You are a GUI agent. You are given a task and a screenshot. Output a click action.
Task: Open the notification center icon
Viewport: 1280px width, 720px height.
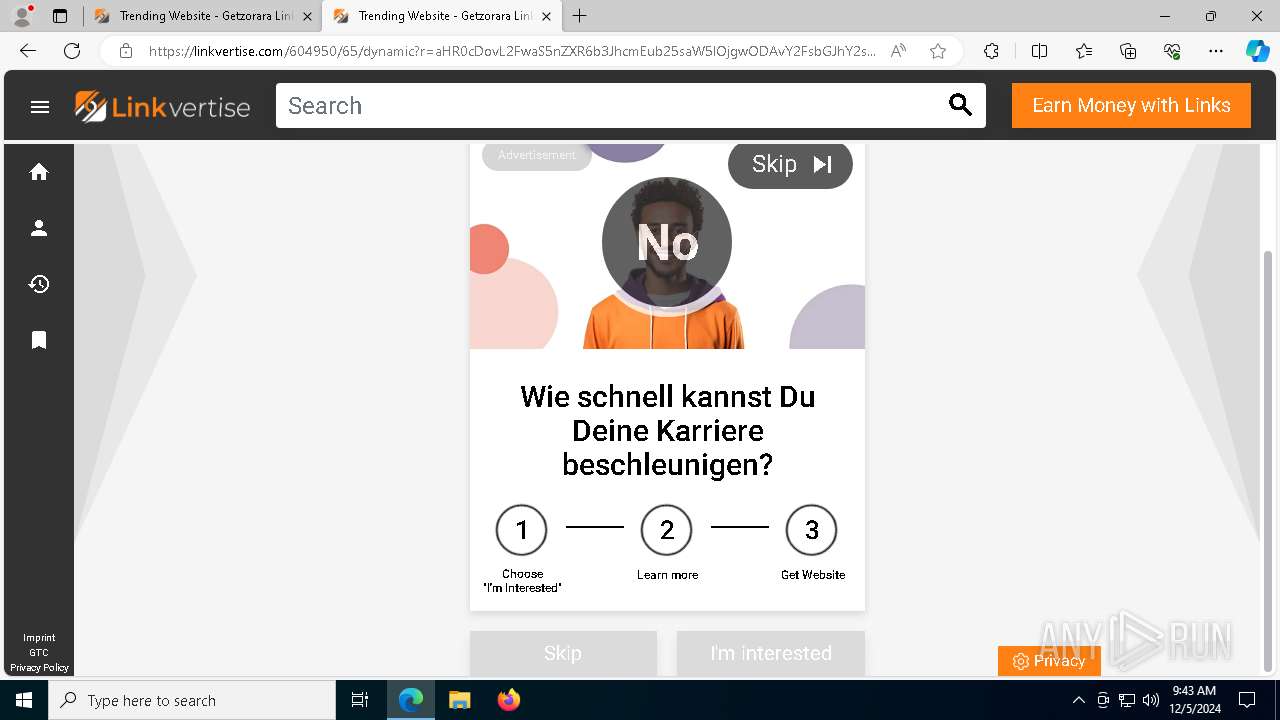1247,700
